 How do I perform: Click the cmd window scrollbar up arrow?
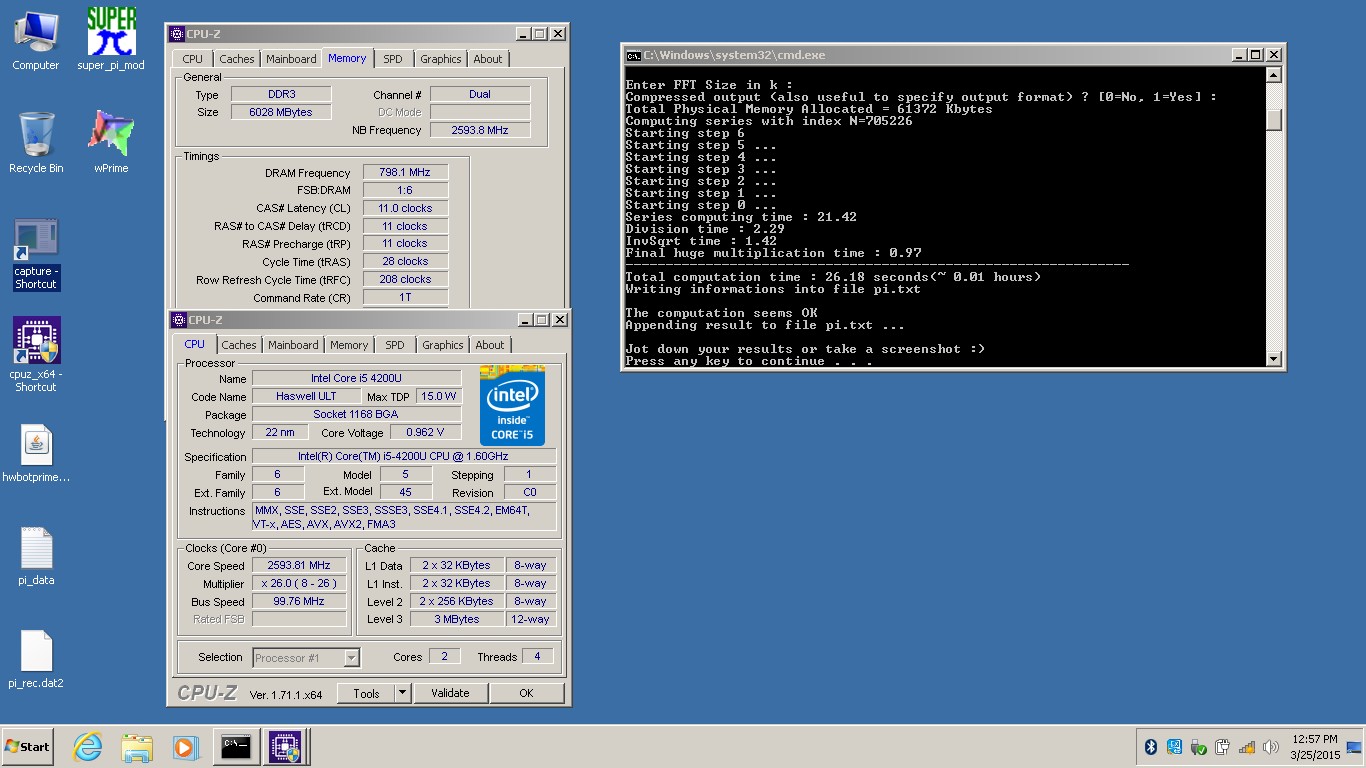tap(1273, 75)
